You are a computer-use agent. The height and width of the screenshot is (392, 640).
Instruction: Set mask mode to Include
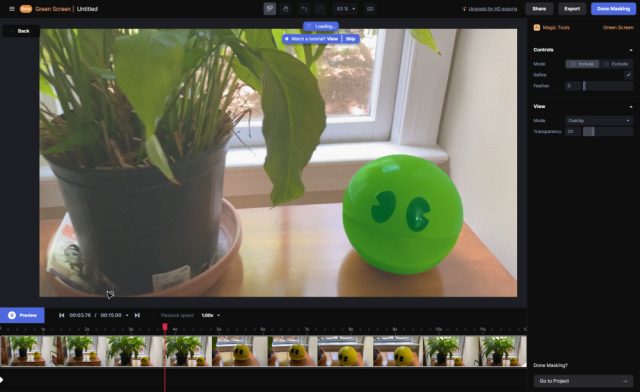point(582,64)
